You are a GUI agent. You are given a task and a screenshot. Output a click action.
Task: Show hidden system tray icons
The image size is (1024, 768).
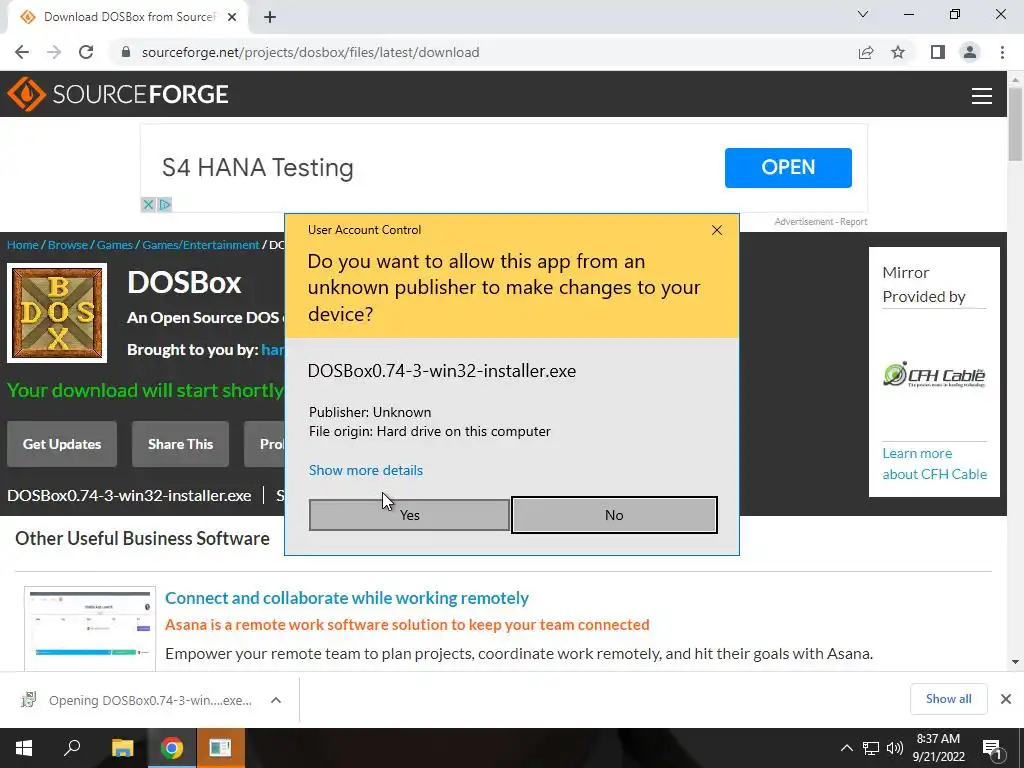846,748
